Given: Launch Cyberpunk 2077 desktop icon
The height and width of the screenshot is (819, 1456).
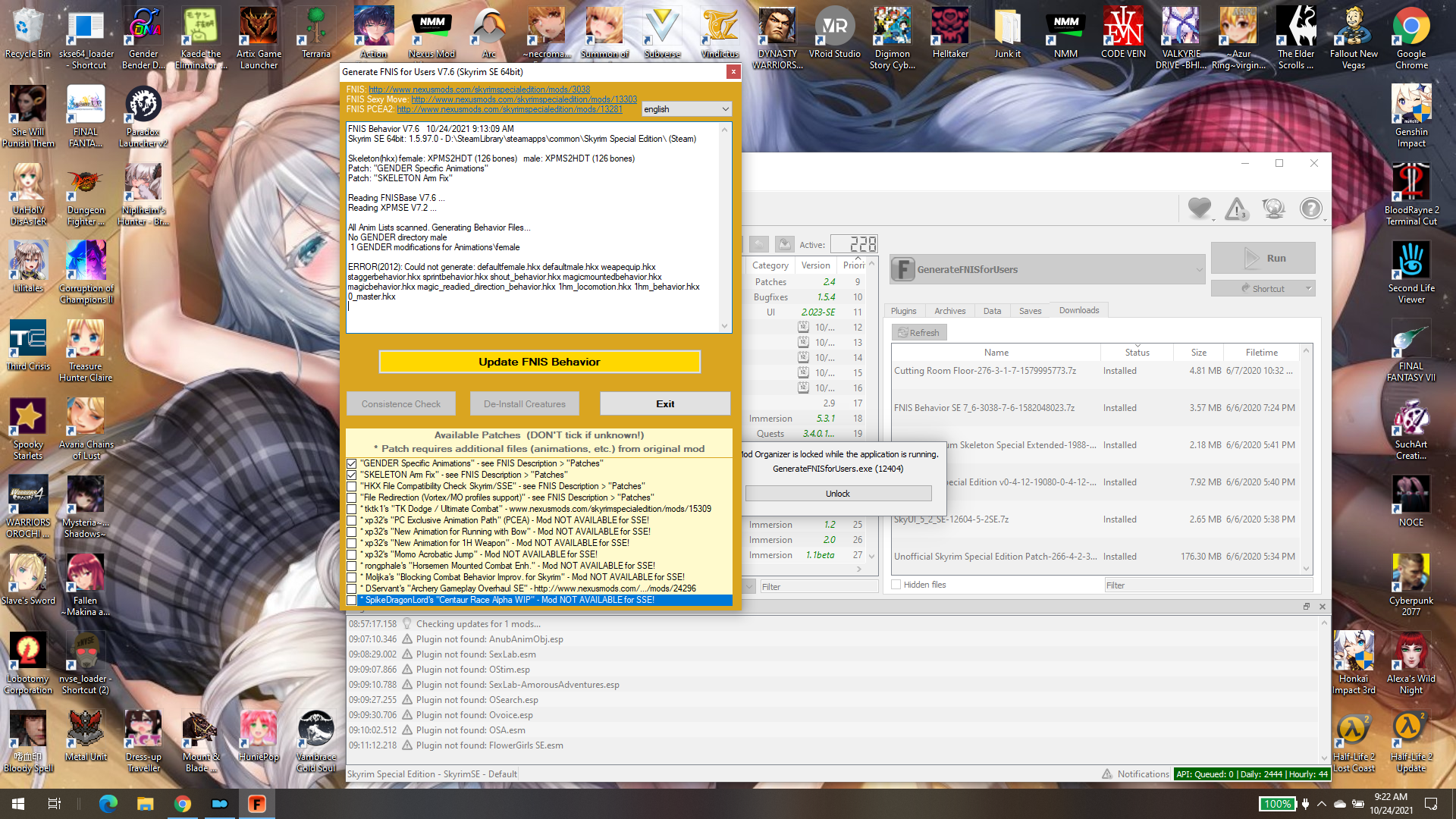Looking at the screenshot, I should point(1411,585).
